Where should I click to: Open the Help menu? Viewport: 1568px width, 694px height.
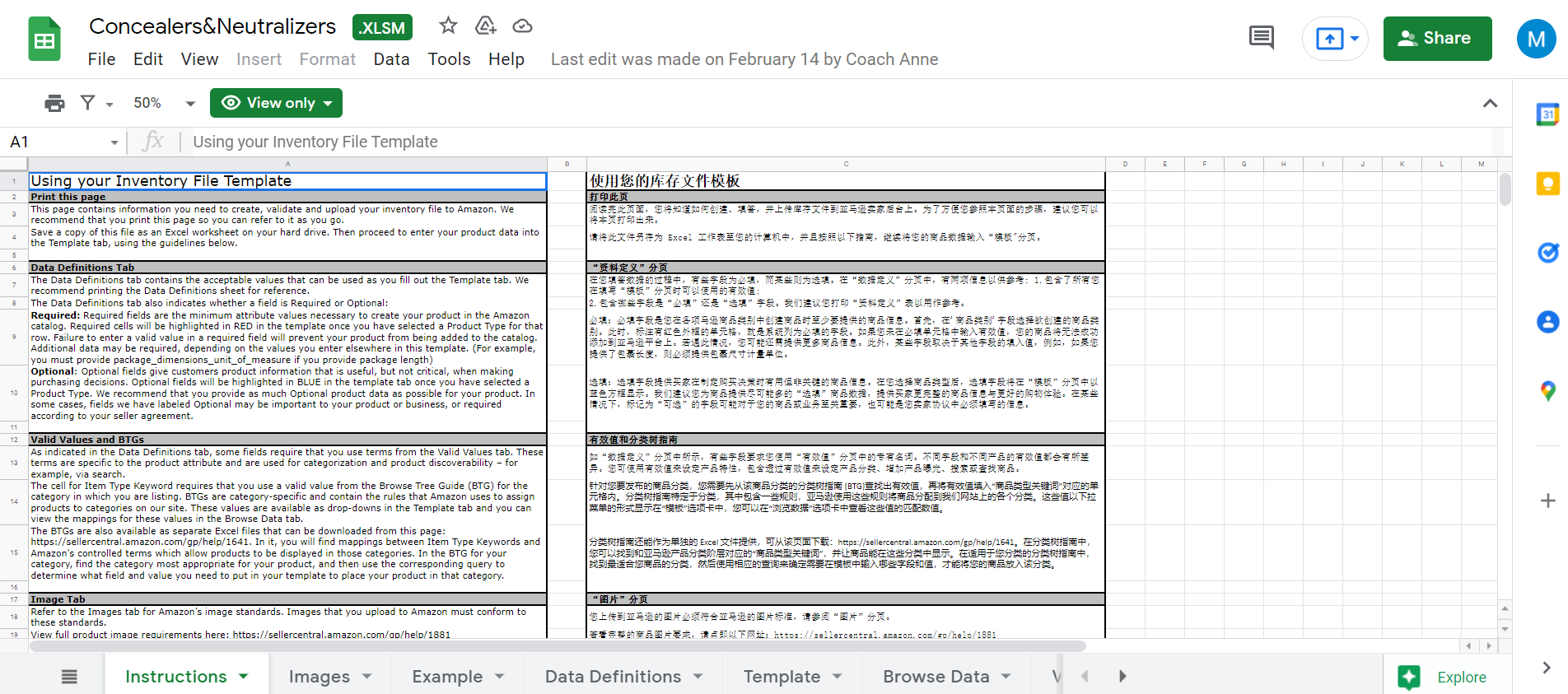coord(506,59)
